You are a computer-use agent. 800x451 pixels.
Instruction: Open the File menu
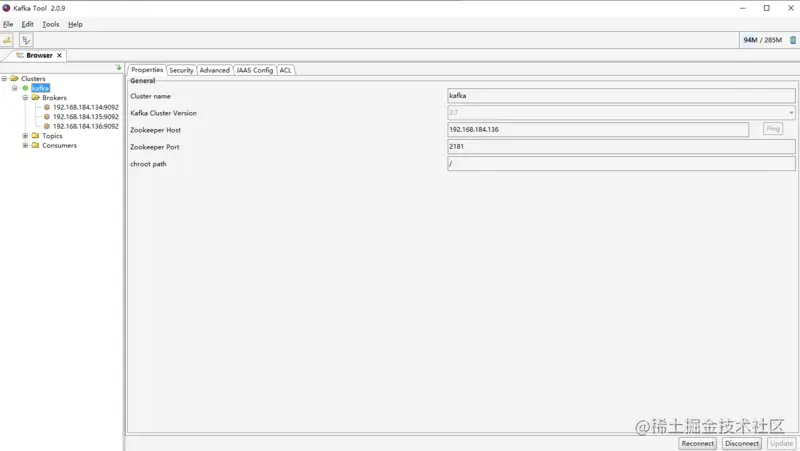coord(8,24)
